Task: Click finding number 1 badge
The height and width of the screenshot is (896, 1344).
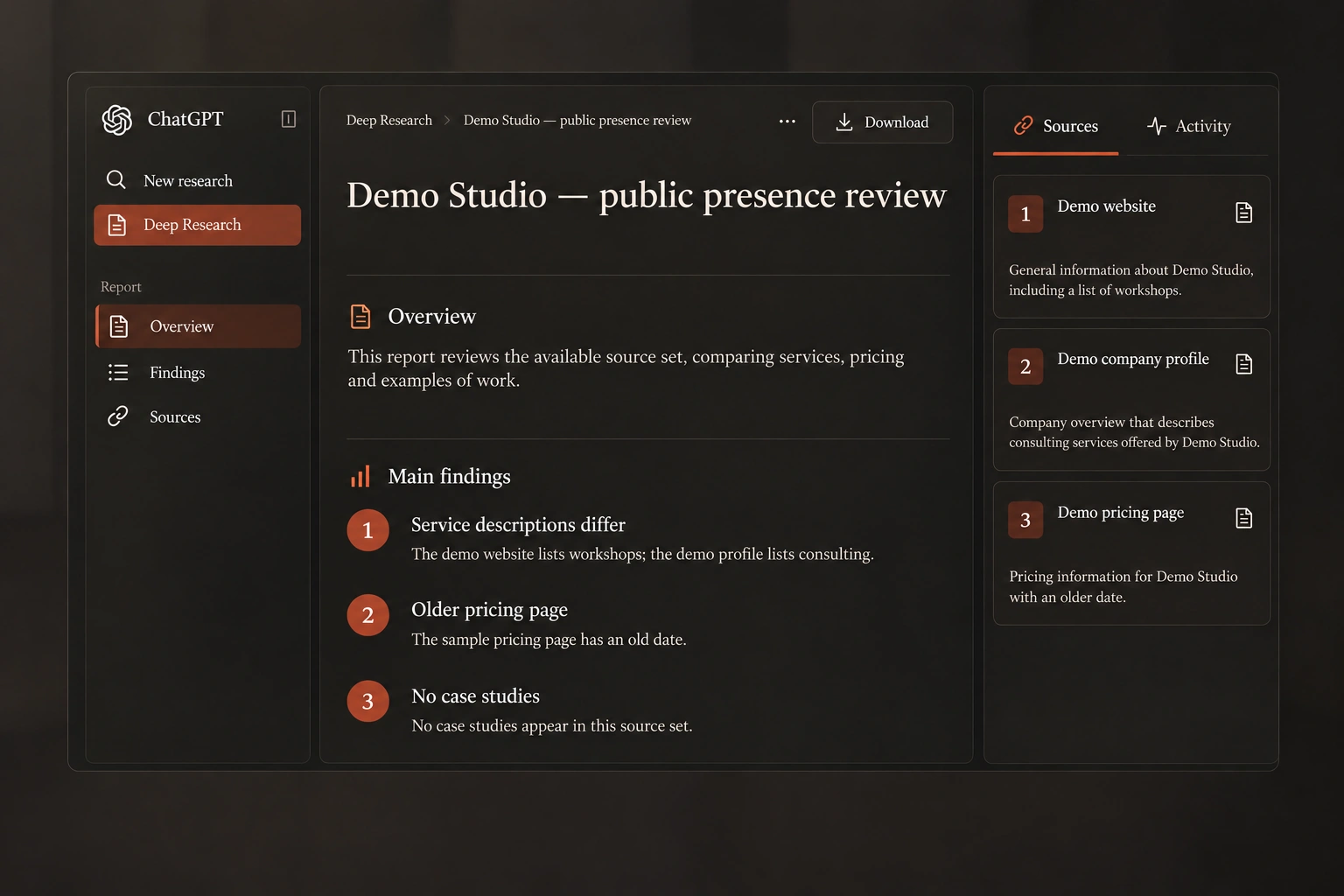Action: tap(367, 530)
